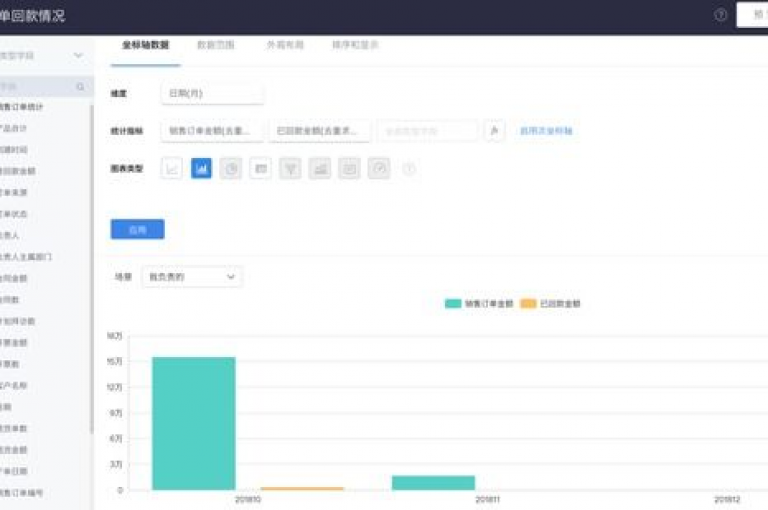
Task: Toggle the teal 销售订单金额 legend swatch
Action: 453,304
